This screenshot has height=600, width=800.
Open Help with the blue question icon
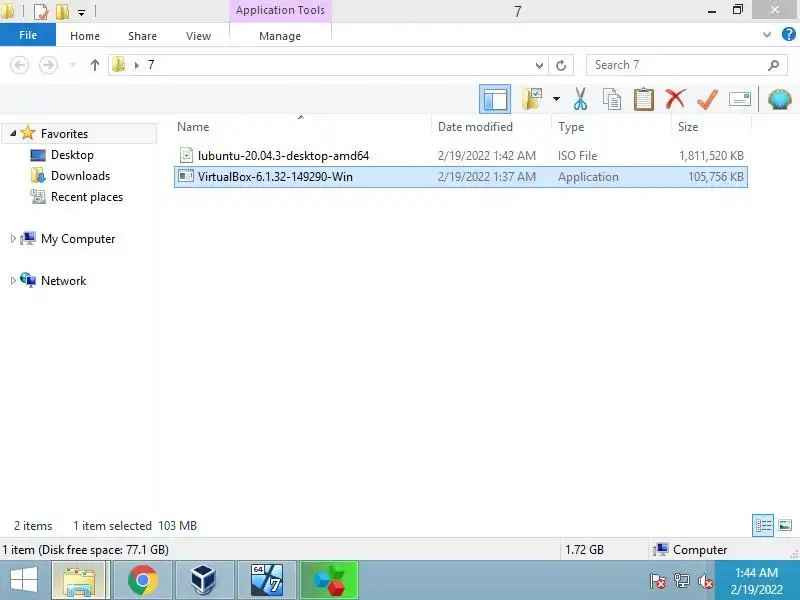pyautogui.click(x=788, y=34)
